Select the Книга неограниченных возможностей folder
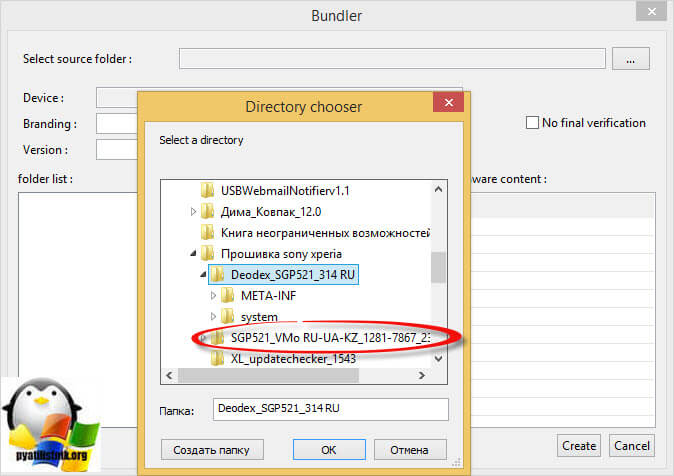This screenshot has width=674, height=476. 325,233
